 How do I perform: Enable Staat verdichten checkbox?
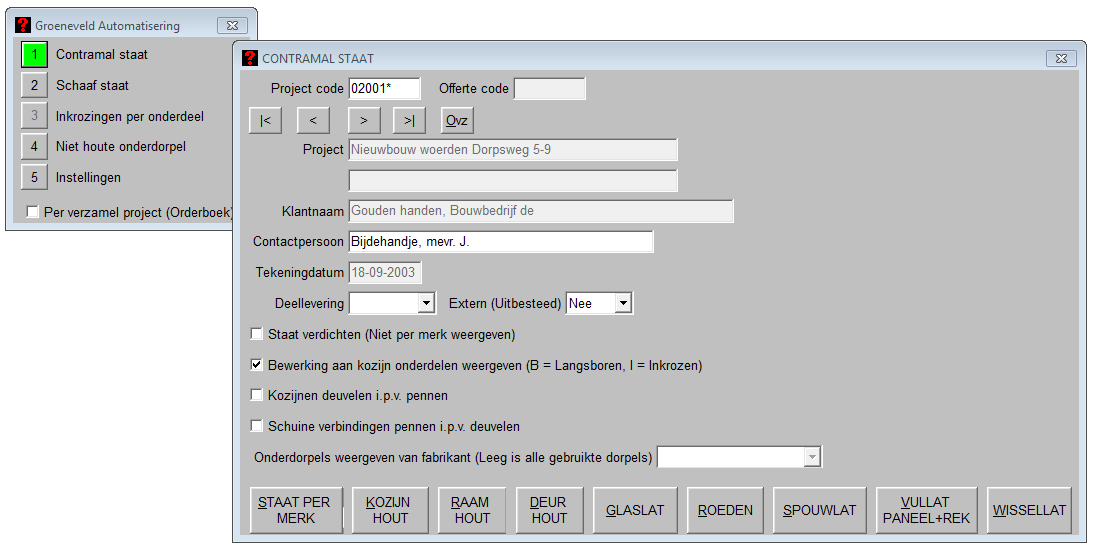257,334
